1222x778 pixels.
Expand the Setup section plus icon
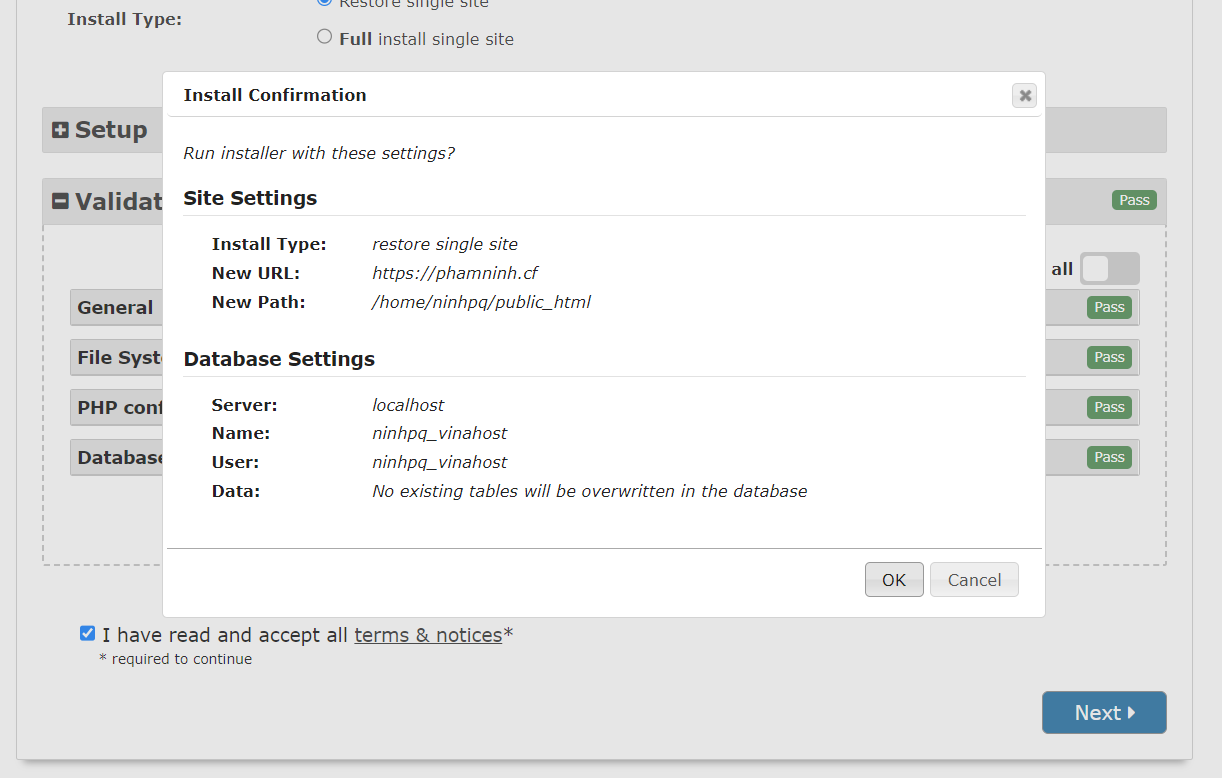tap(60, 130)
